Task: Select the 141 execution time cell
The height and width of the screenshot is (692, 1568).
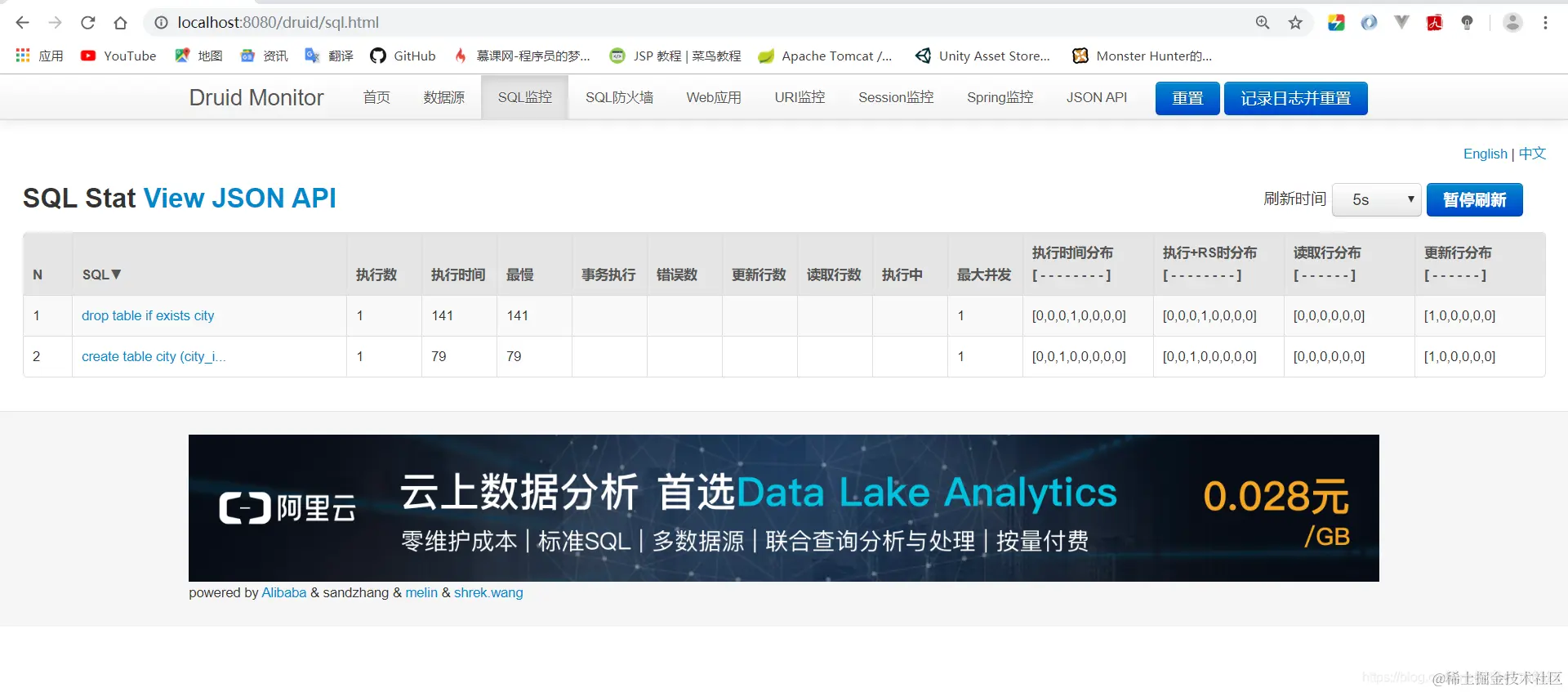Action: coord(459,315)
